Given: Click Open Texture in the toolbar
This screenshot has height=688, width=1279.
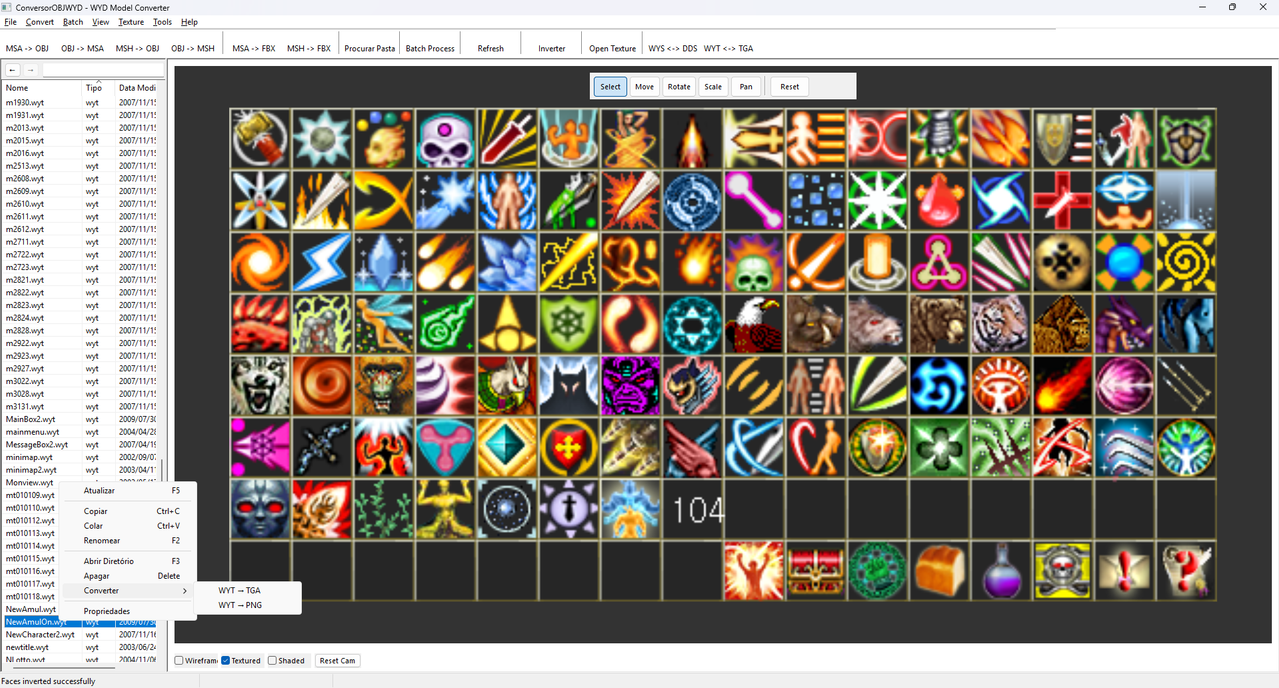Looking at the screenshot, I should point(612,48).
